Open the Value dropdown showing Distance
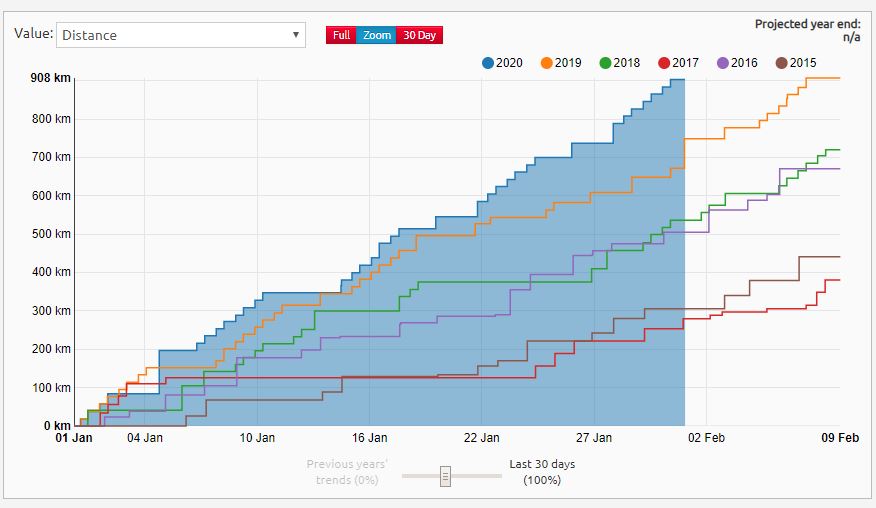 point(180,35)
